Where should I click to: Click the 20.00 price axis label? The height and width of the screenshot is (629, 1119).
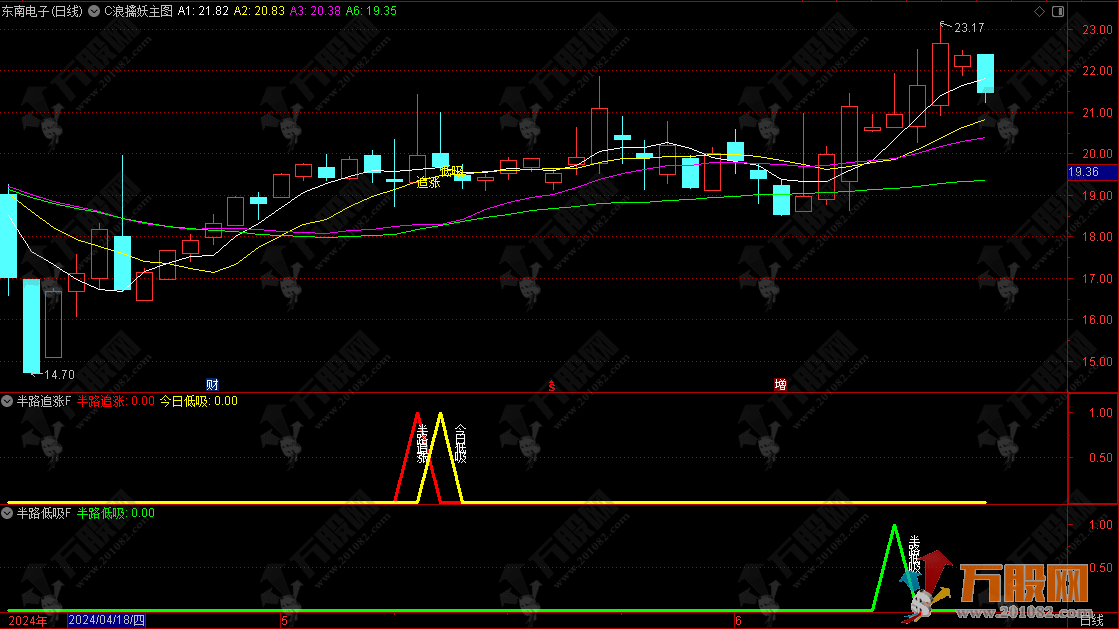tap(1097, 154)
